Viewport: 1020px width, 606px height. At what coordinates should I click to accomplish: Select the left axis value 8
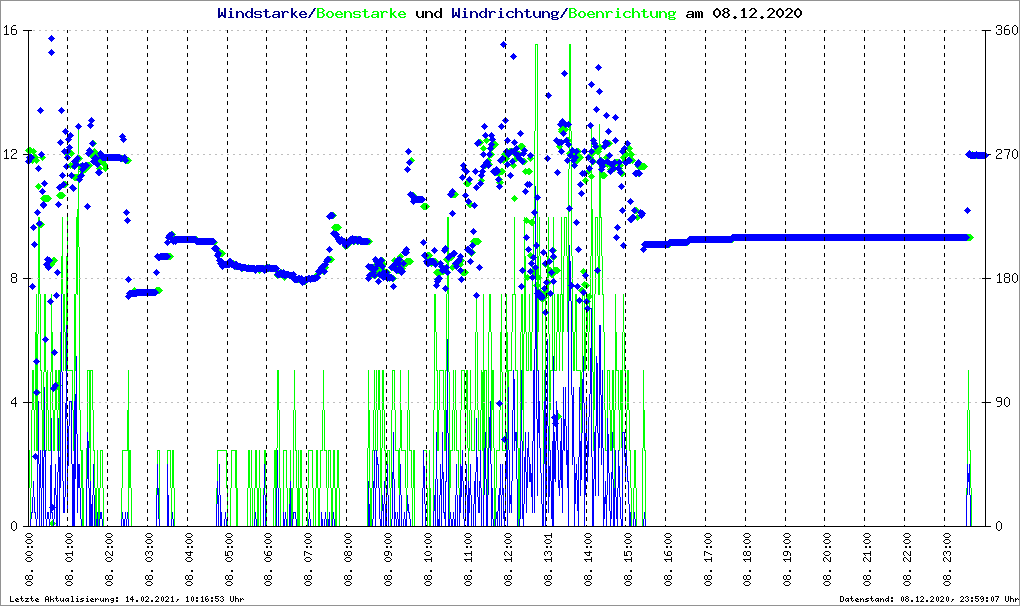(15, 278)
